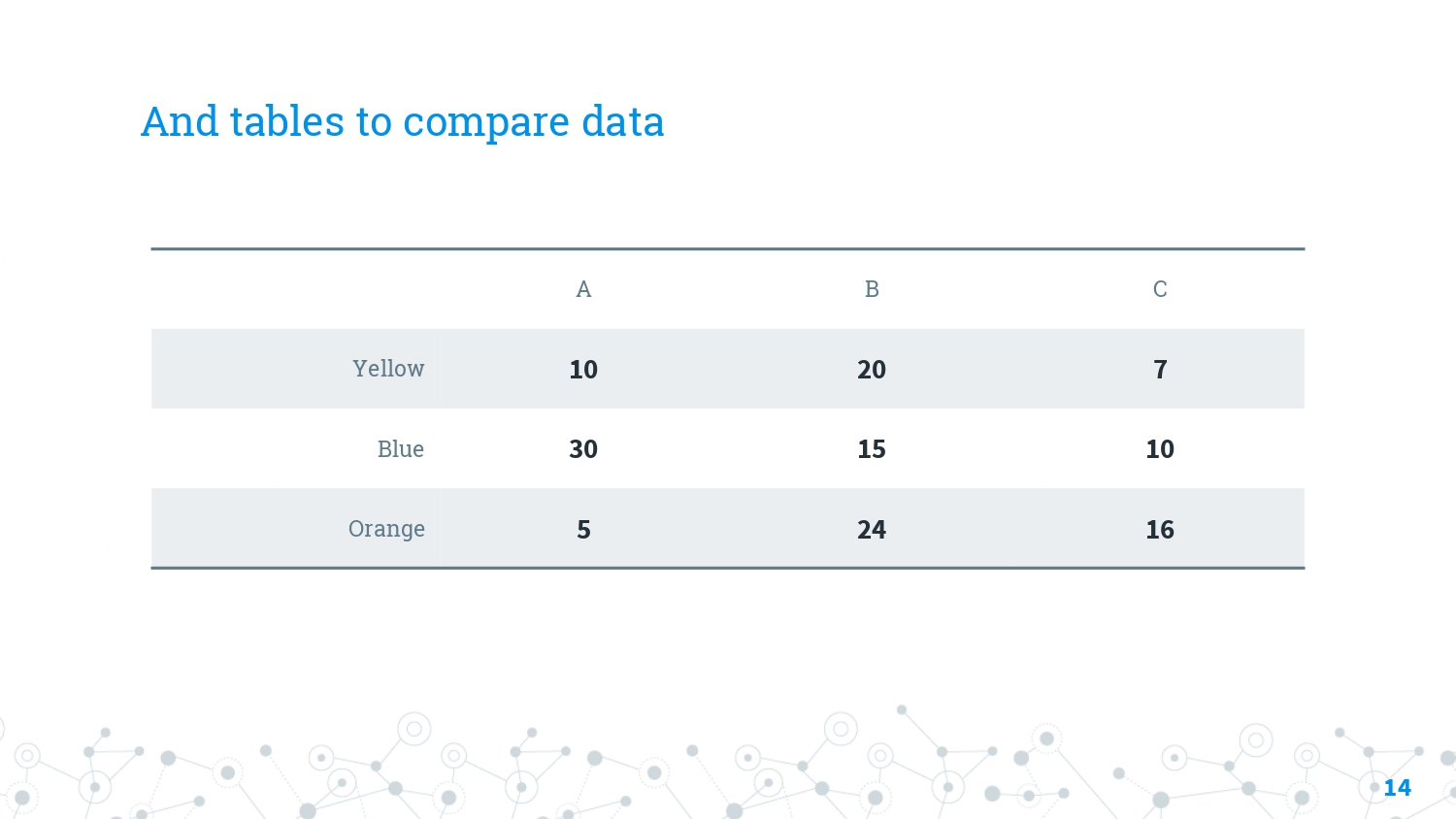Select the Blue A cell value 30
Viewport: 1456px width, 819px height.
click(x=583, y=449)
